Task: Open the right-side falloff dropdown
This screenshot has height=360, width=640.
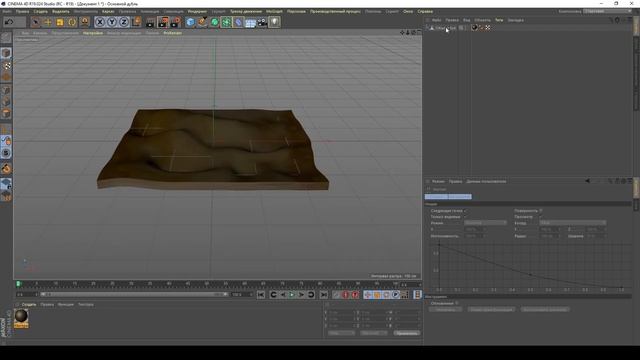Action: click(x=572, y=223)
